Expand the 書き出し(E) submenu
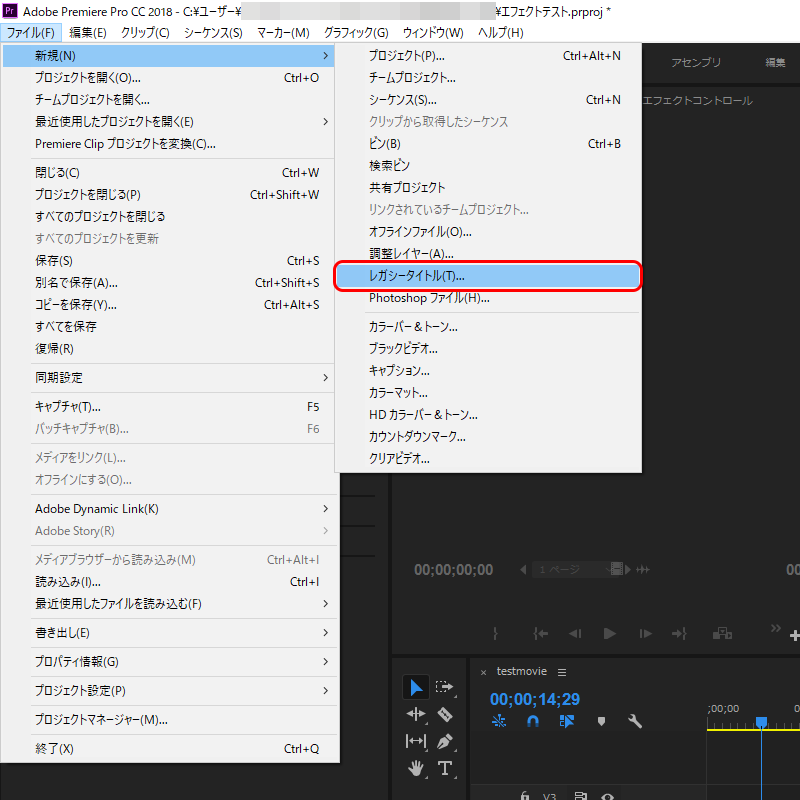Screen dimensions: 800x800 tap(170, 633)
